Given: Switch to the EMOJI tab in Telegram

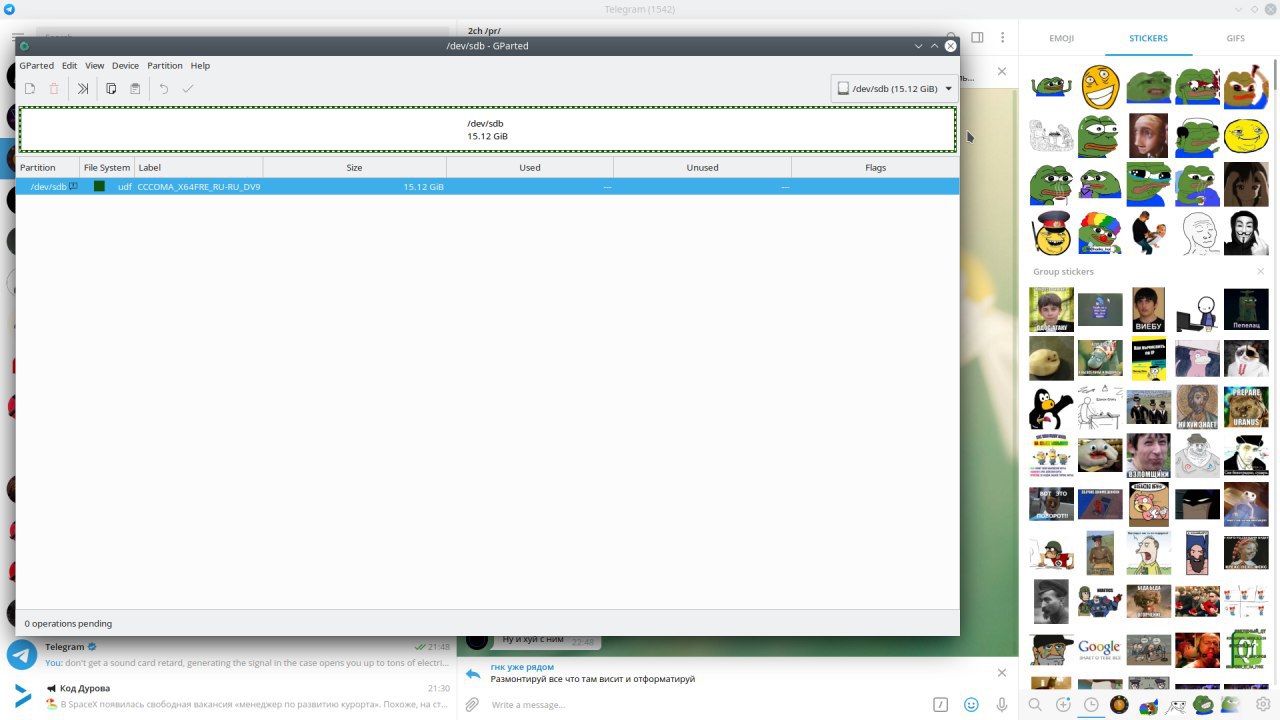Looking at the screenshot, I should (1061, 38).
